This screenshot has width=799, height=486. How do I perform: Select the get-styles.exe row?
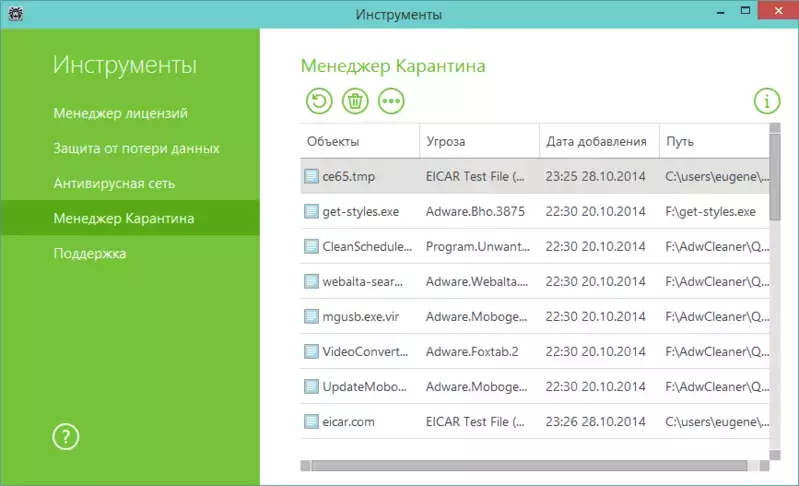[535, 211]
